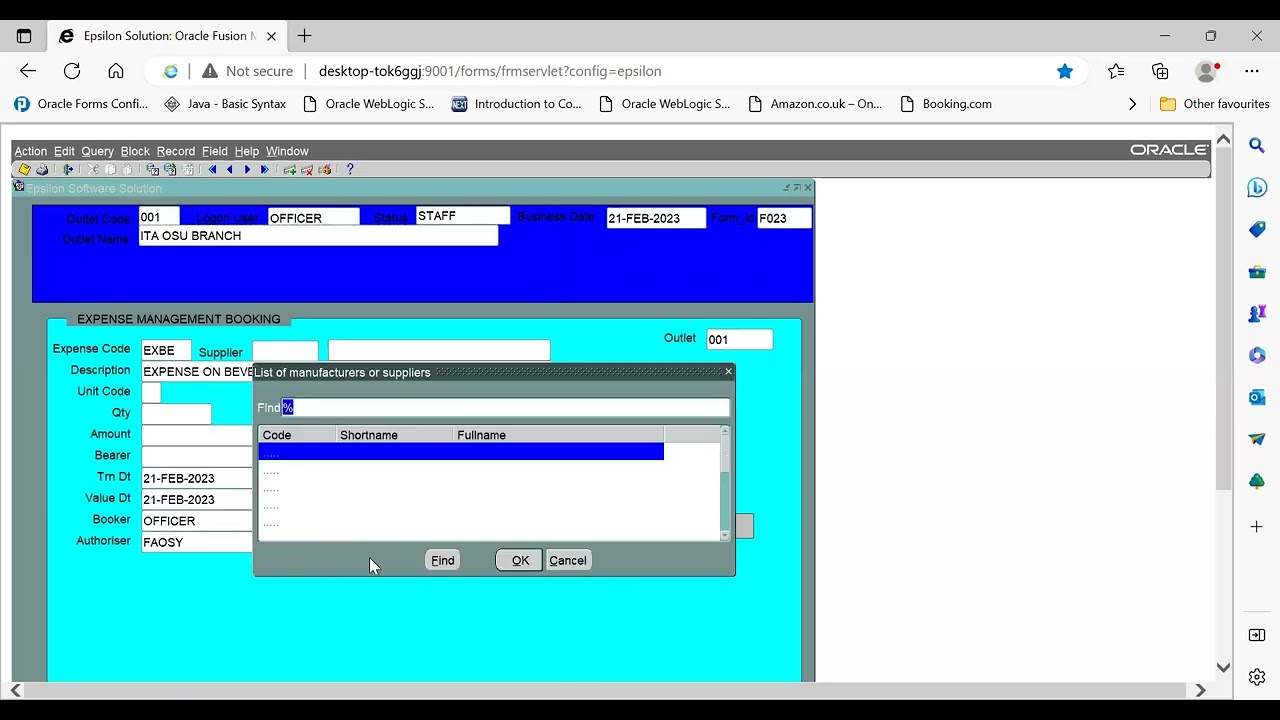This screenshot has width=1280, height=720.
Task: Open Outlook icon in Edge sidebar
Action: pos(1257,398)
